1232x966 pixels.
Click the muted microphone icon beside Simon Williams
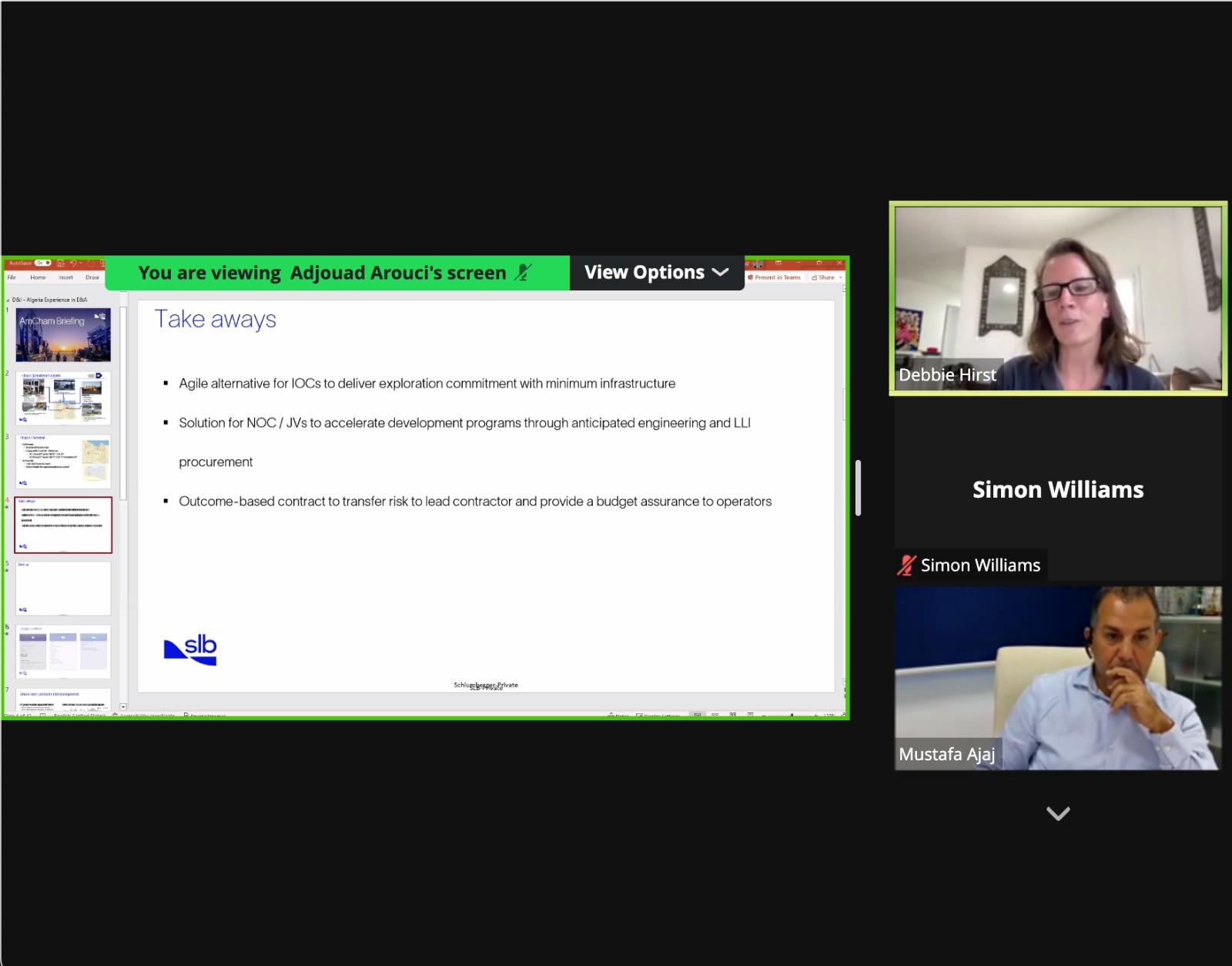click(906, 565)
